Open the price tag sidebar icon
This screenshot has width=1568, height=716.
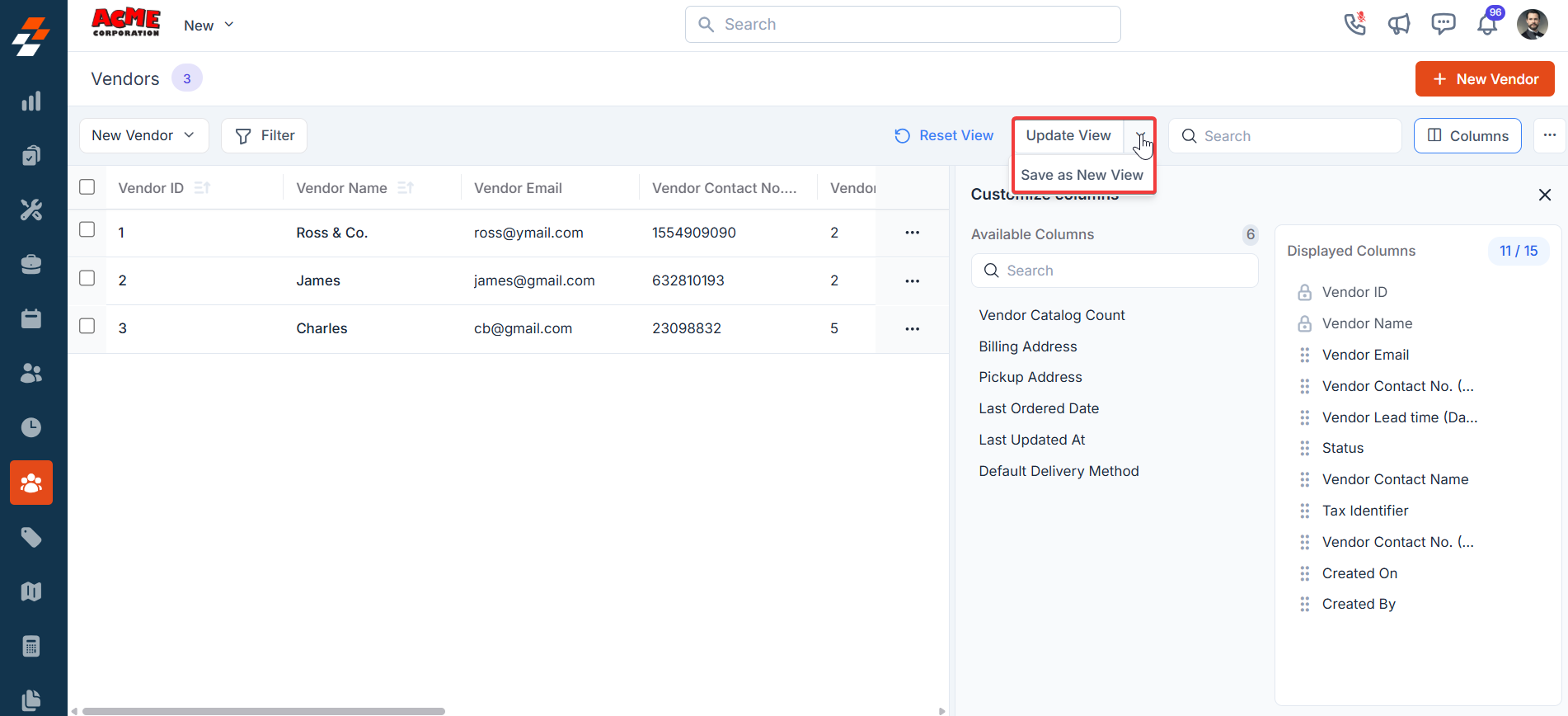tap(31, 537)
